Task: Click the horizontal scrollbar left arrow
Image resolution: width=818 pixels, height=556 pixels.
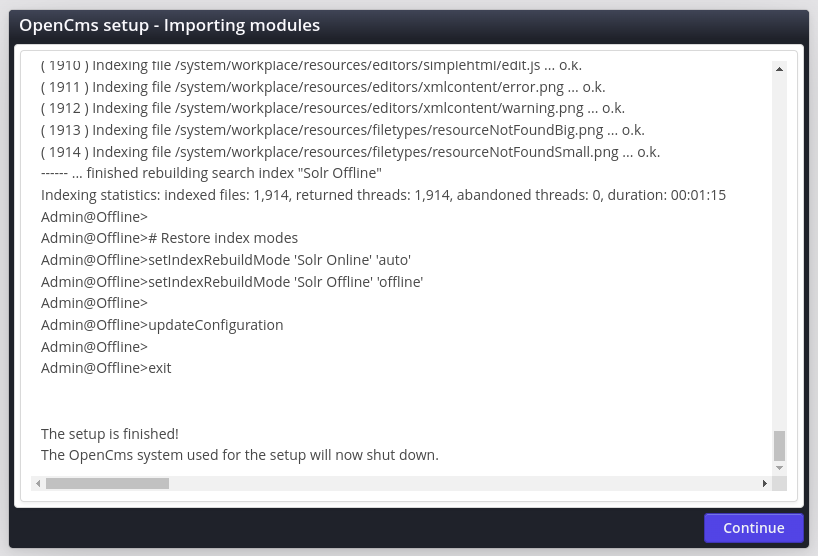Action: click(38, 484)
